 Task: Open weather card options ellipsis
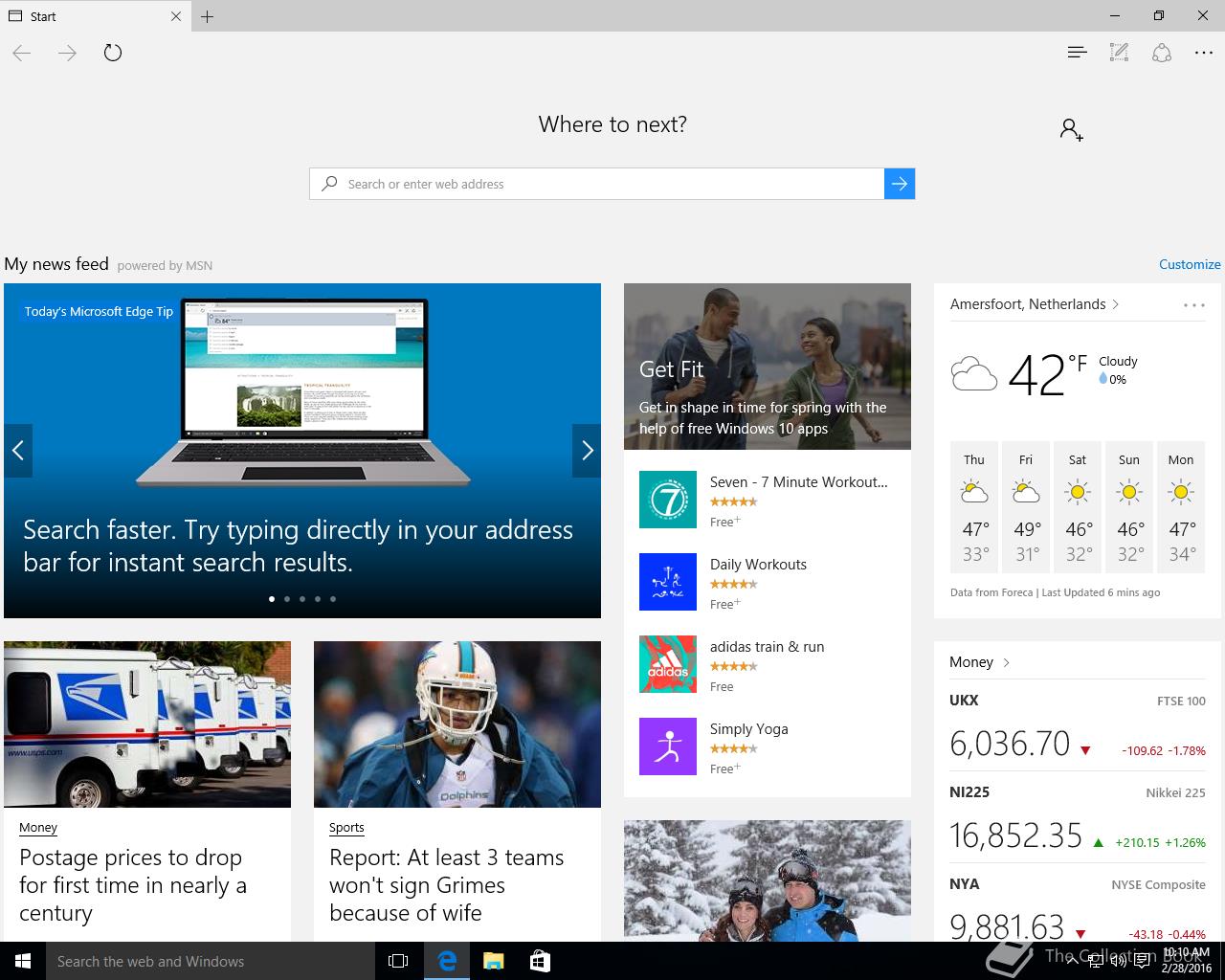pos(1193,305)
